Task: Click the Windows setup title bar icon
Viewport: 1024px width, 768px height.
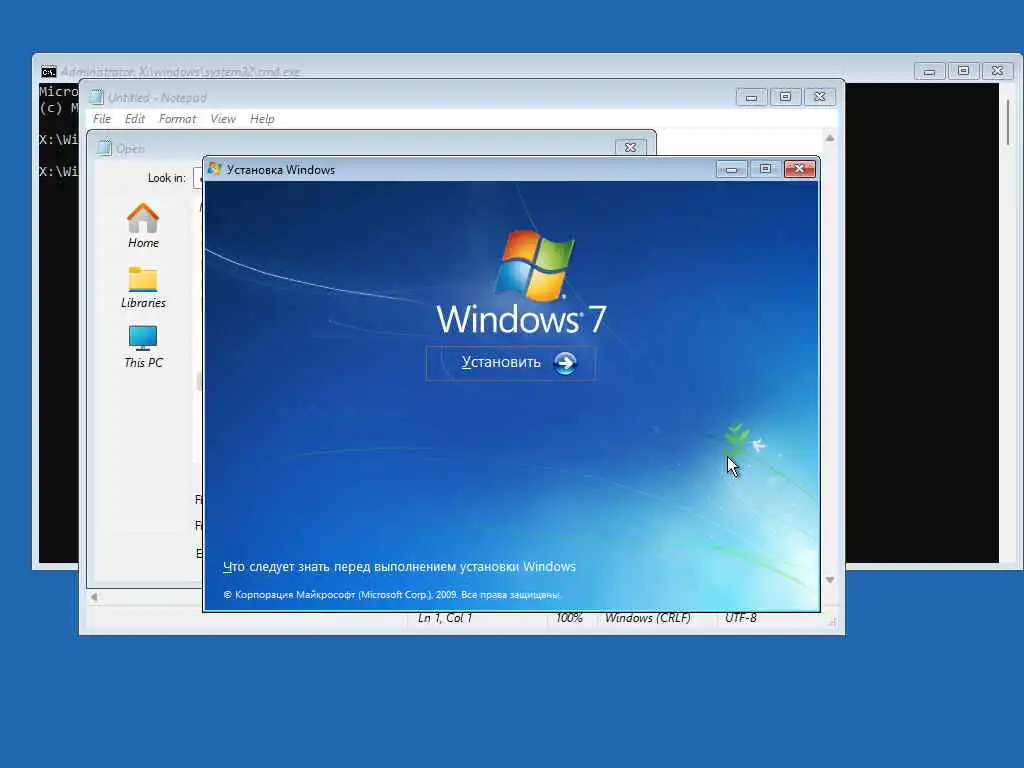Action: pos(214,169)
